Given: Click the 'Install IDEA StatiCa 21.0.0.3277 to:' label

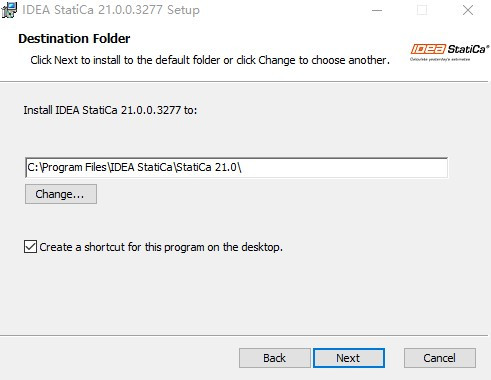Looking at the screenshot, I should [110, 110].
